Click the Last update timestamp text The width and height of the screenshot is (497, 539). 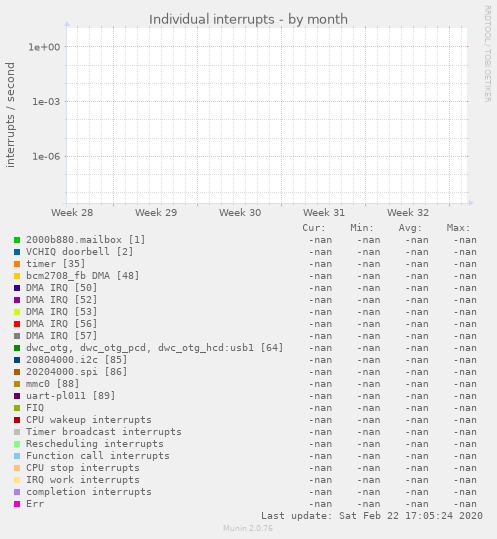click(372, 516)
